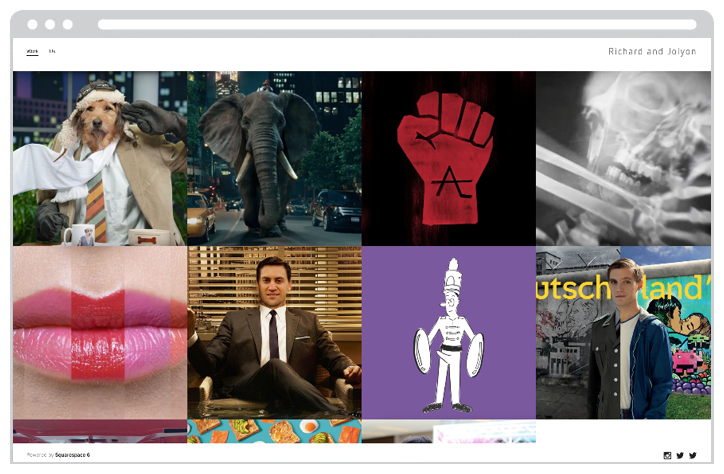Click the rightmost Twitter icon in footer

tap(693, 456)
